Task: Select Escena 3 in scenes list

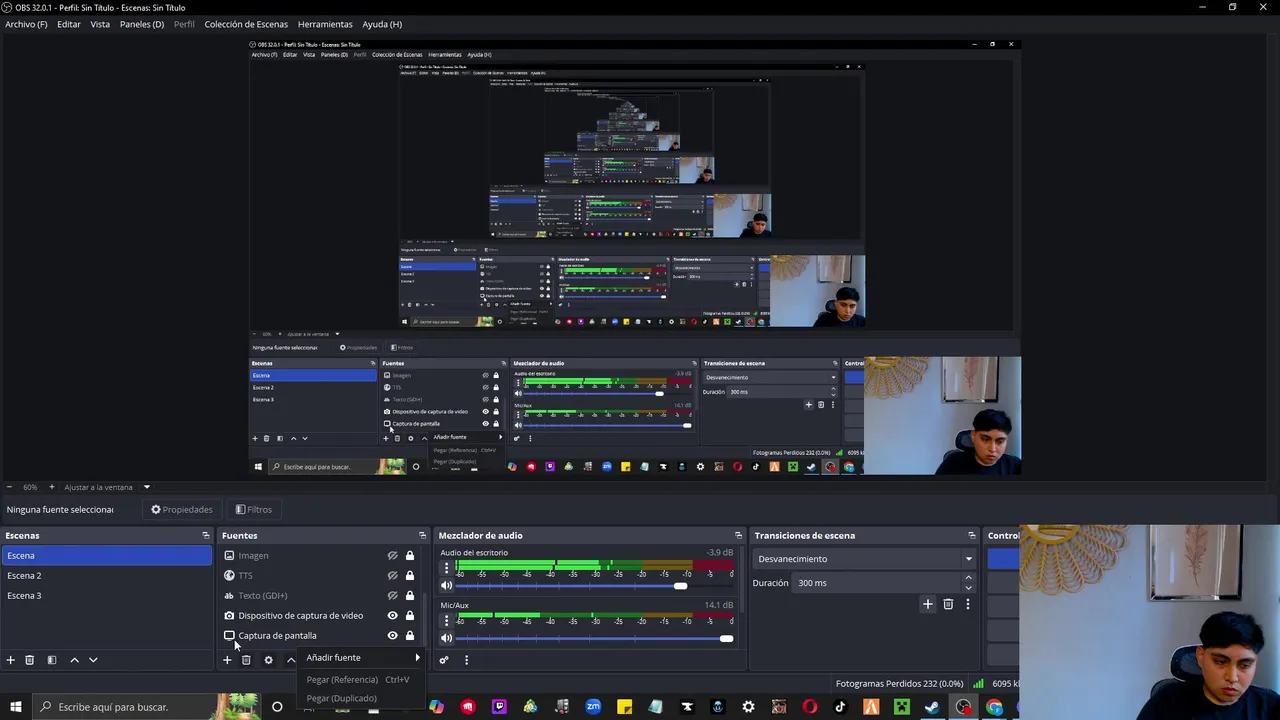Action: click(x=106, y=596)
